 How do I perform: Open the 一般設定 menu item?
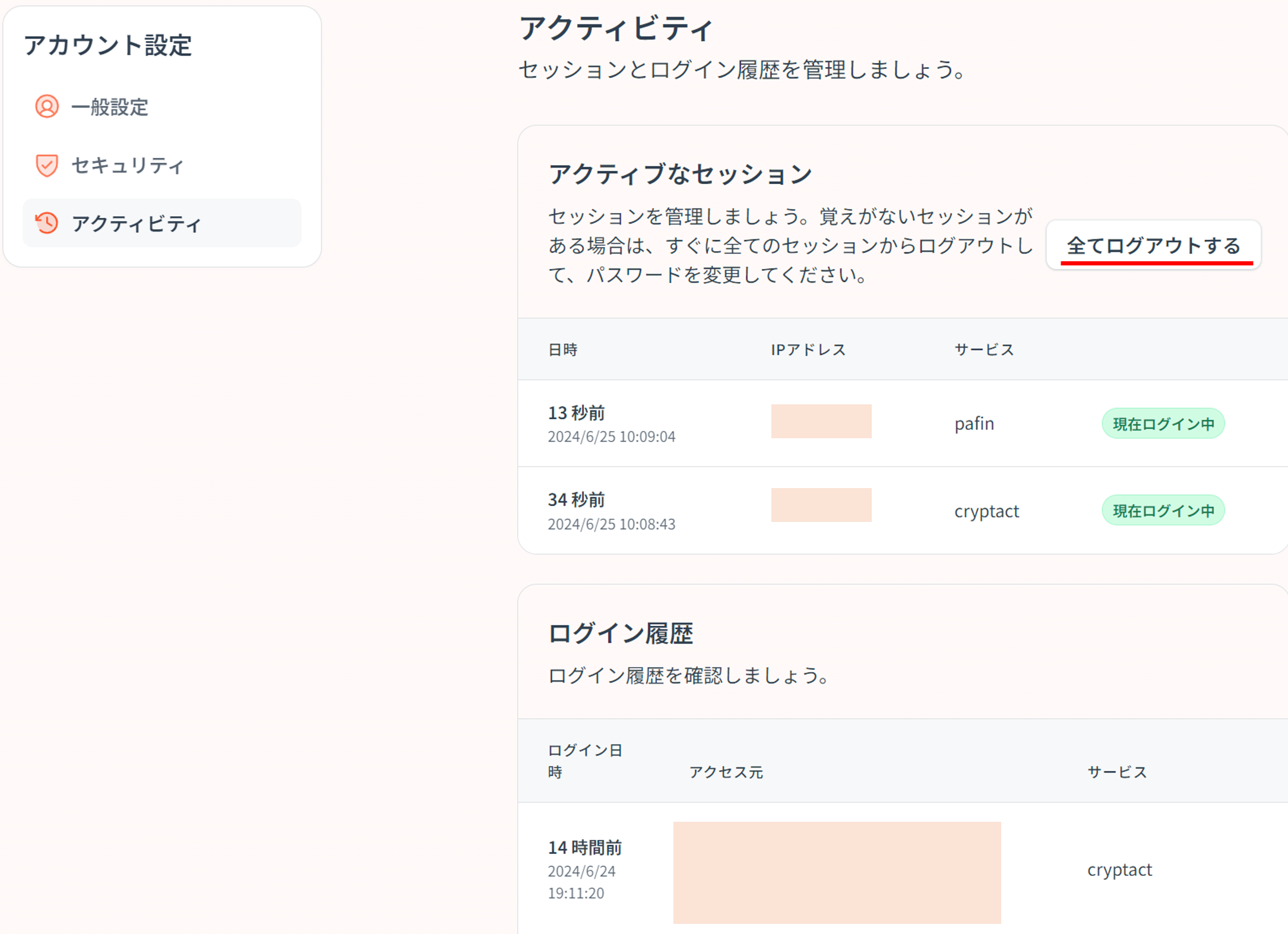point(162,107)
